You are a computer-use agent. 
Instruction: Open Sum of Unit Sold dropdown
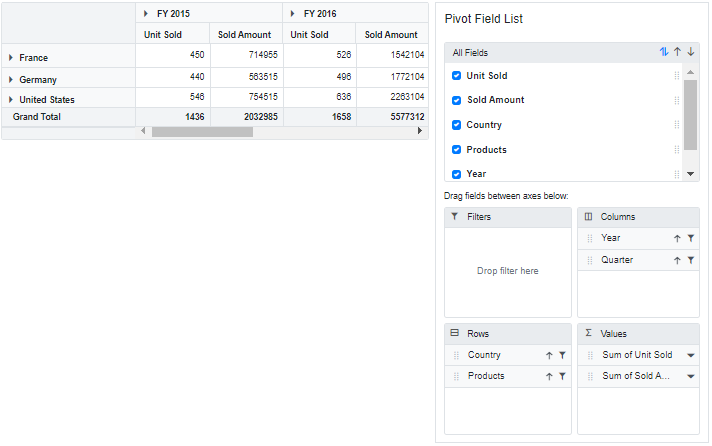pos(691,356)
